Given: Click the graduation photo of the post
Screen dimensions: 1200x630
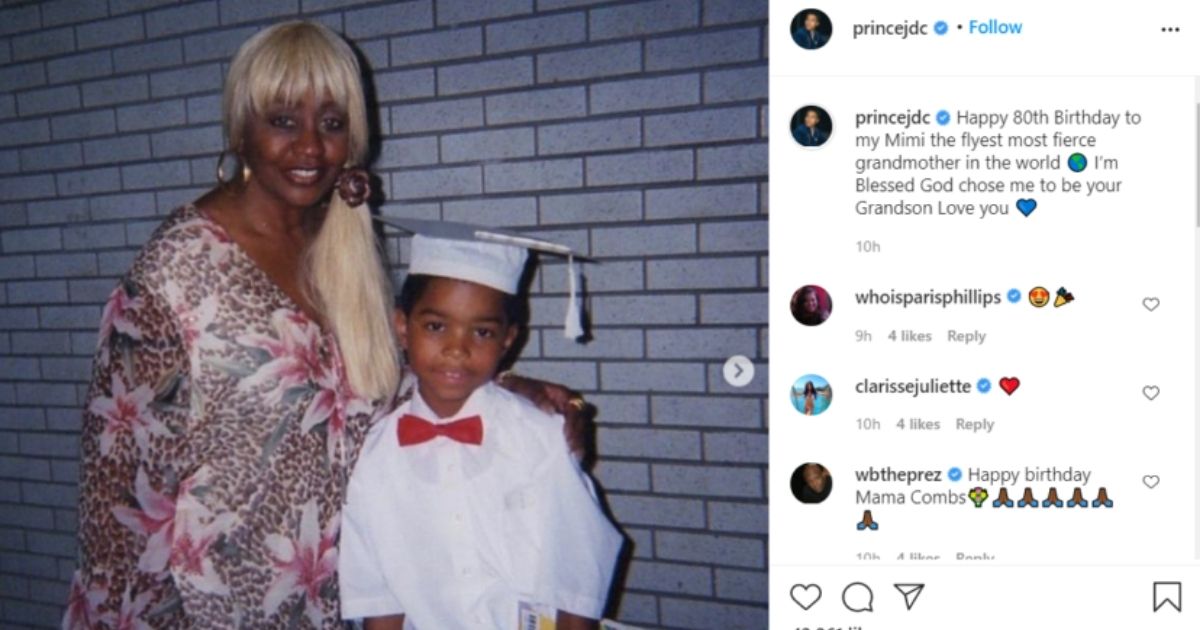Looking at the screenshot, I should [384, 315].
